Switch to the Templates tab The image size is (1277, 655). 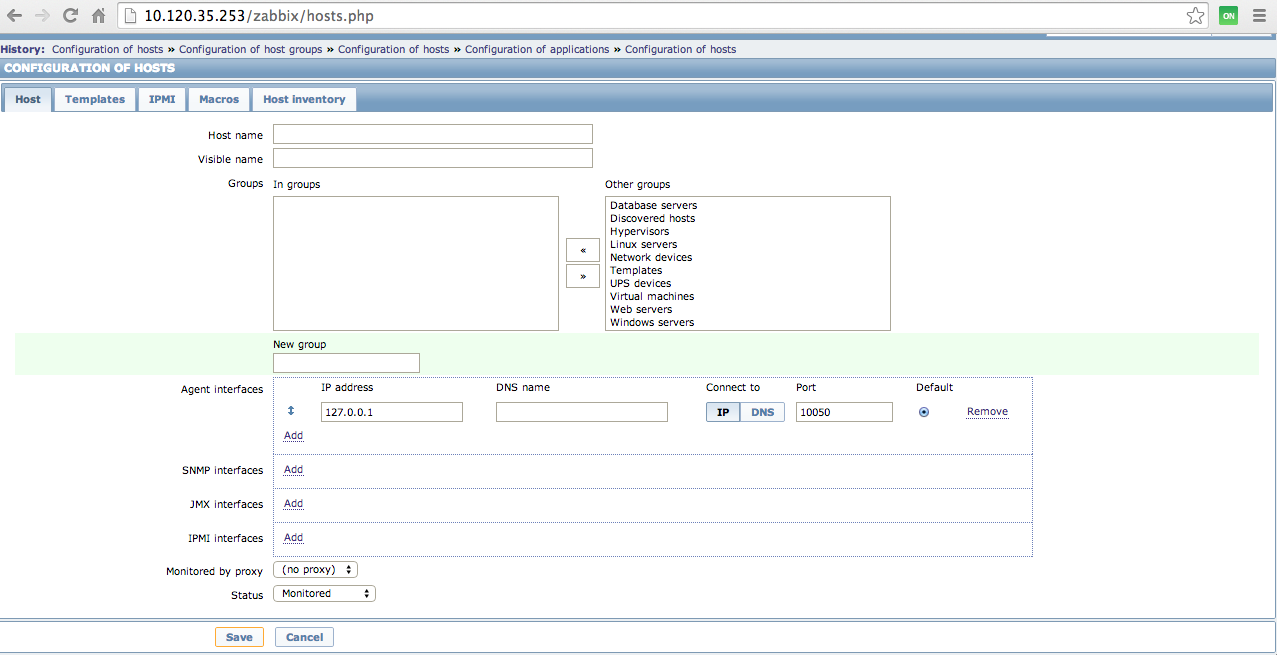(x=95, y=99)
